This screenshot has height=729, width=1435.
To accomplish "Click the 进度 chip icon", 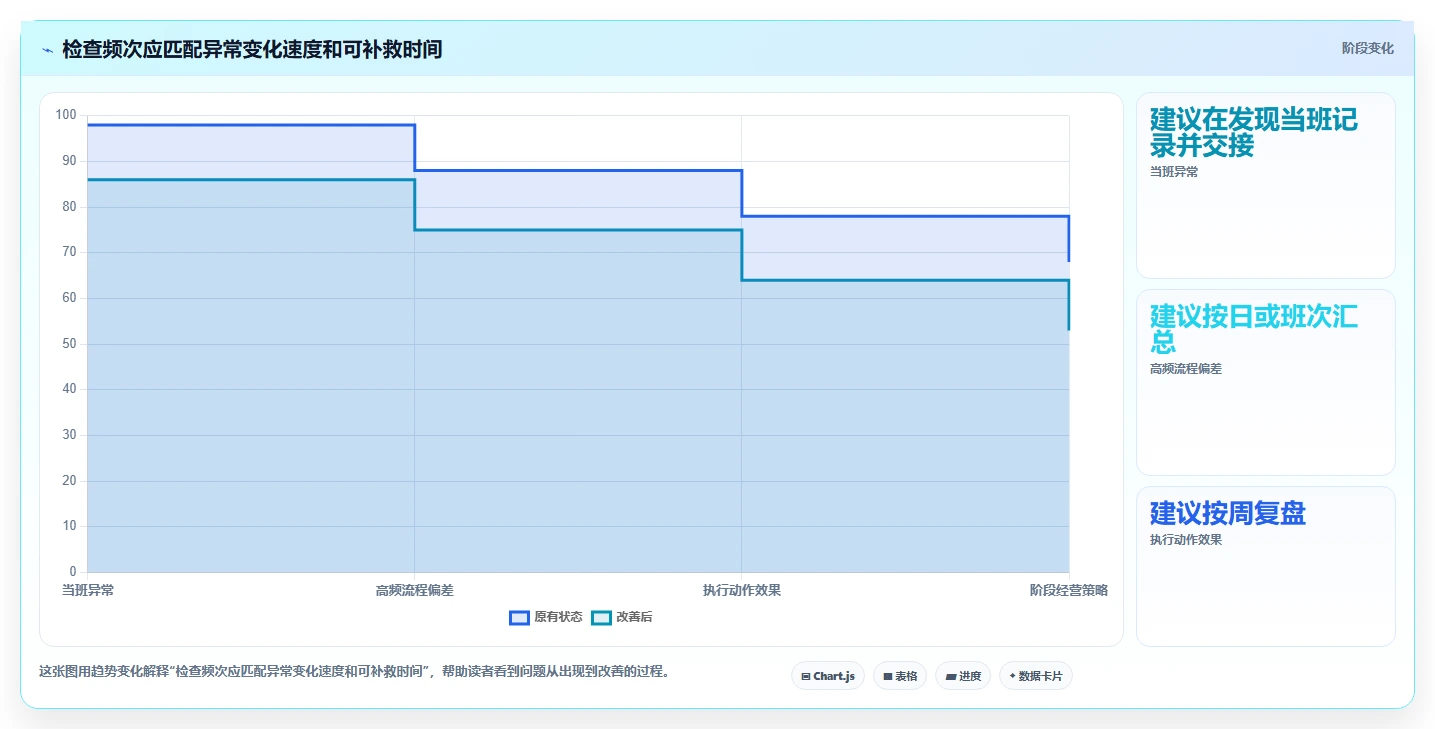I will click(x=950, y=677).
